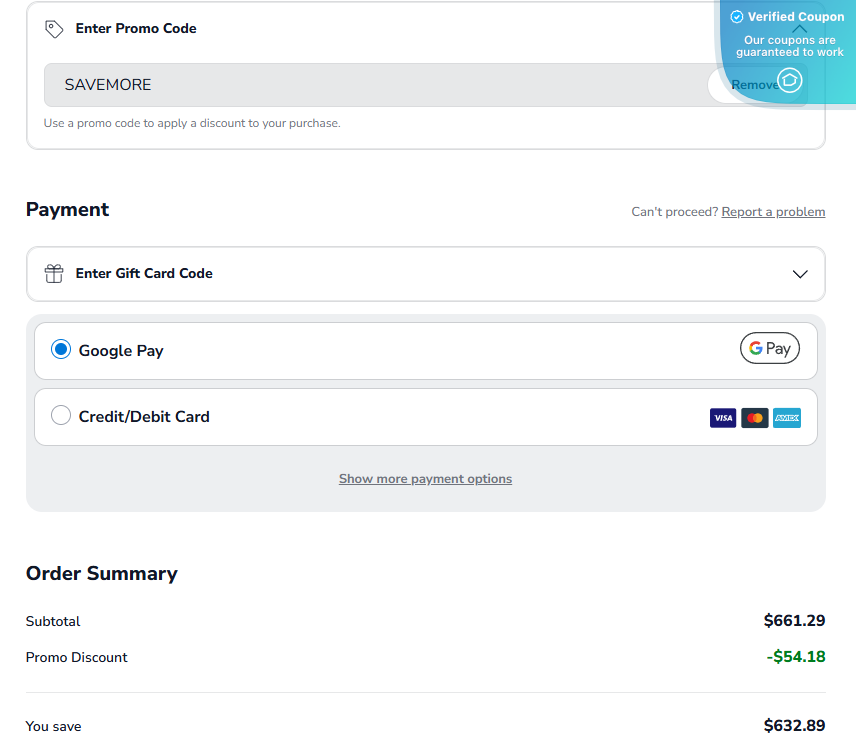Image resolution: width=856 pixels, height=751 pixels.
Task: Click the gift box icon
Action: 54,273
